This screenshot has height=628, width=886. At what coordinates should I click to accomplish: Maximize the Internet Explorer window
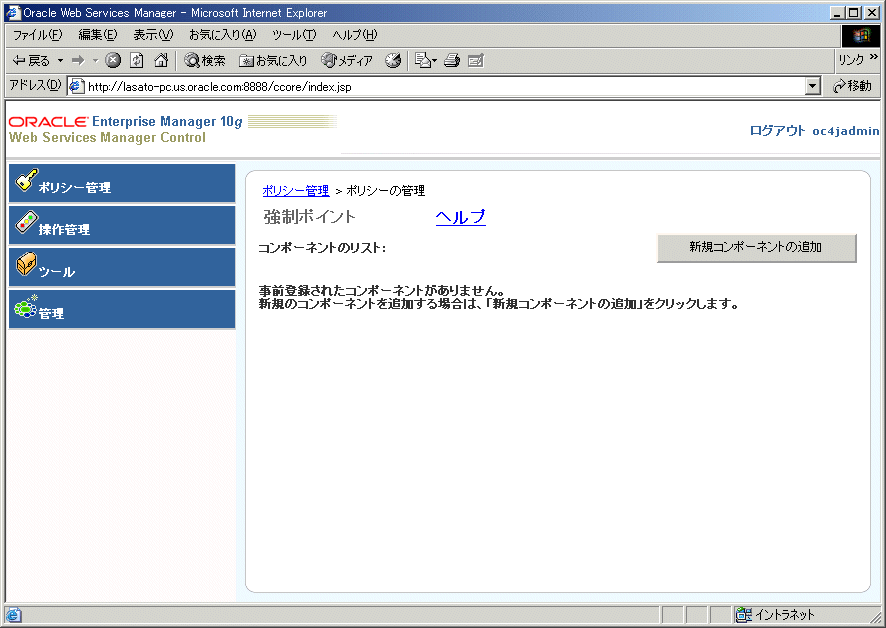pos(854,12)
